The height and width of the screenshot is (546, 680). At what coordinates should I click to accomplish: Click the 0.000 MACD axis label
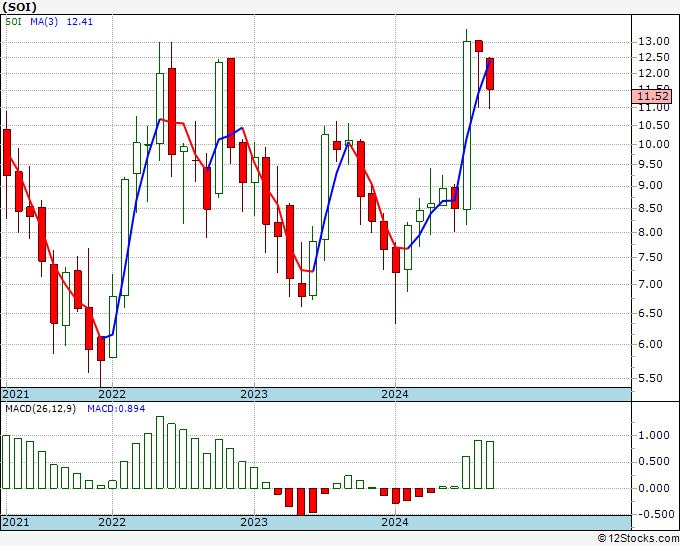point(656,488)
